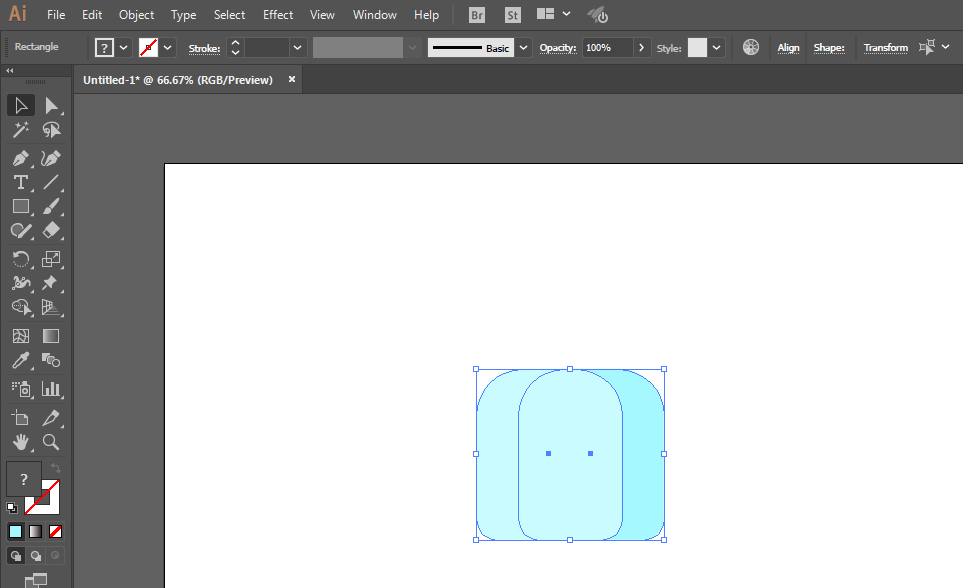Select the Line Segment tool
The width and height of the screenshot is (963, 588).
pos(51,182)
